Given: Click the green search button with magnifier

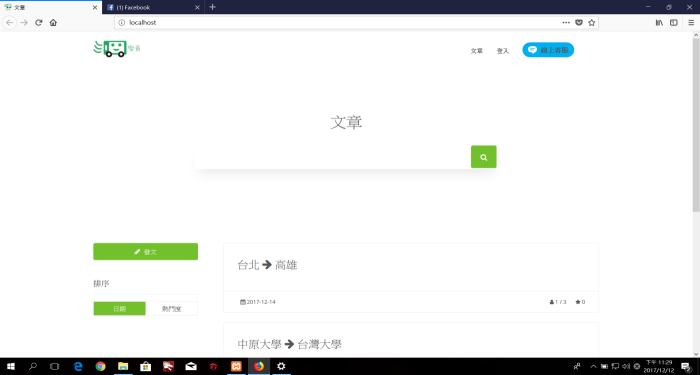Looking at the screenshot, I should pos(483,157).
